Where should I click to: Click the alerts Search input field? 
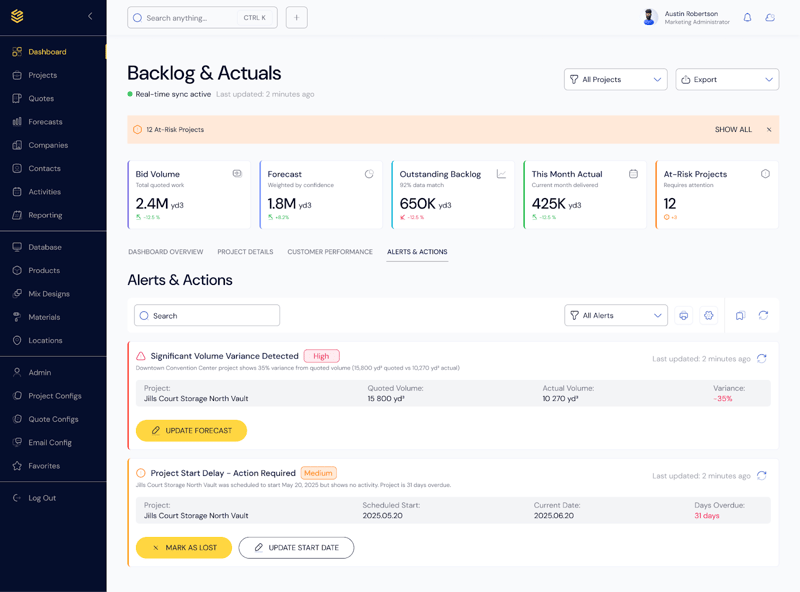coord(207,316)
